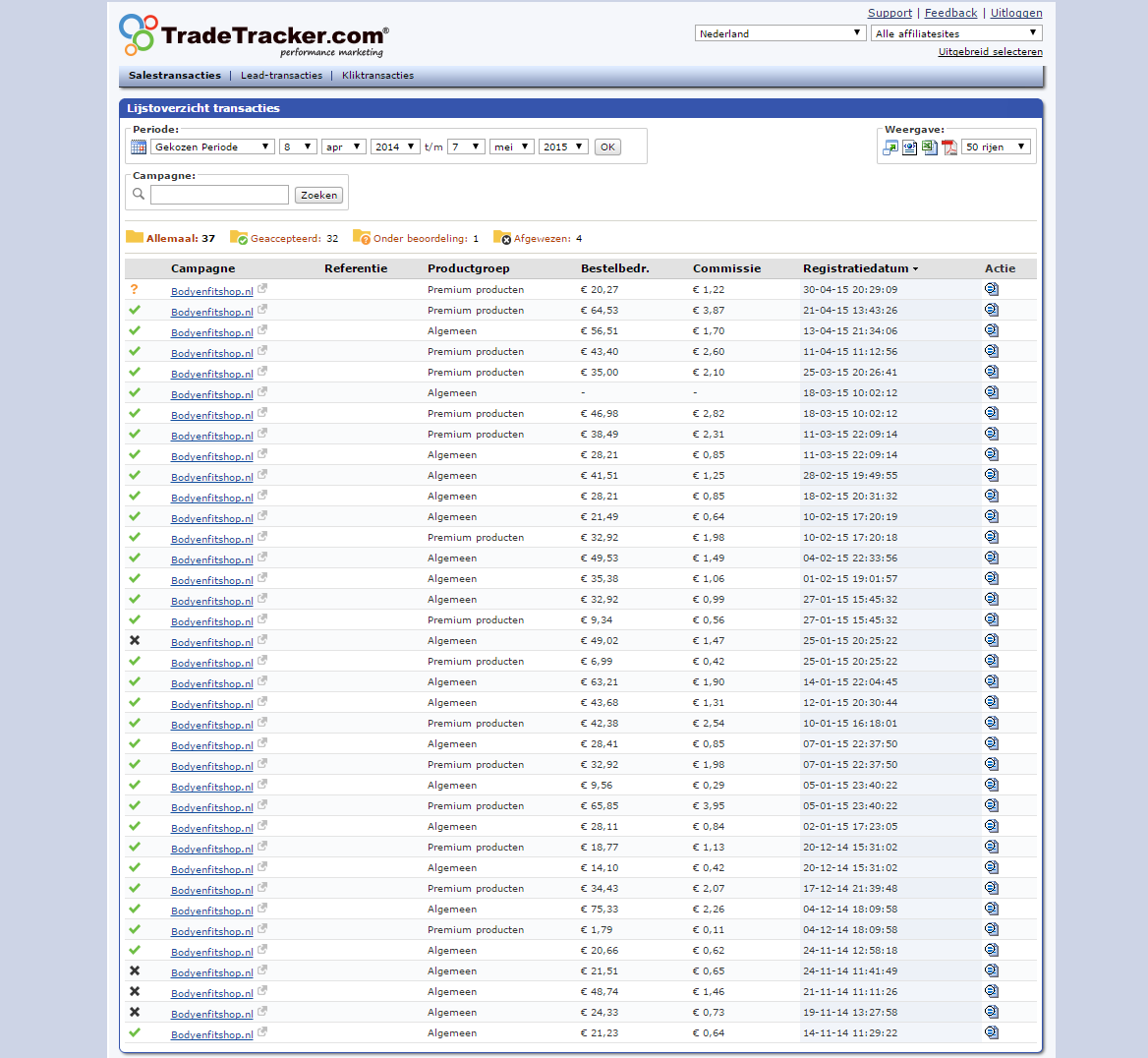This screenshot has height=1058, width=1148.
Task: Click the magnifier icon beside the Campagne search field
Action: (139, 194)
